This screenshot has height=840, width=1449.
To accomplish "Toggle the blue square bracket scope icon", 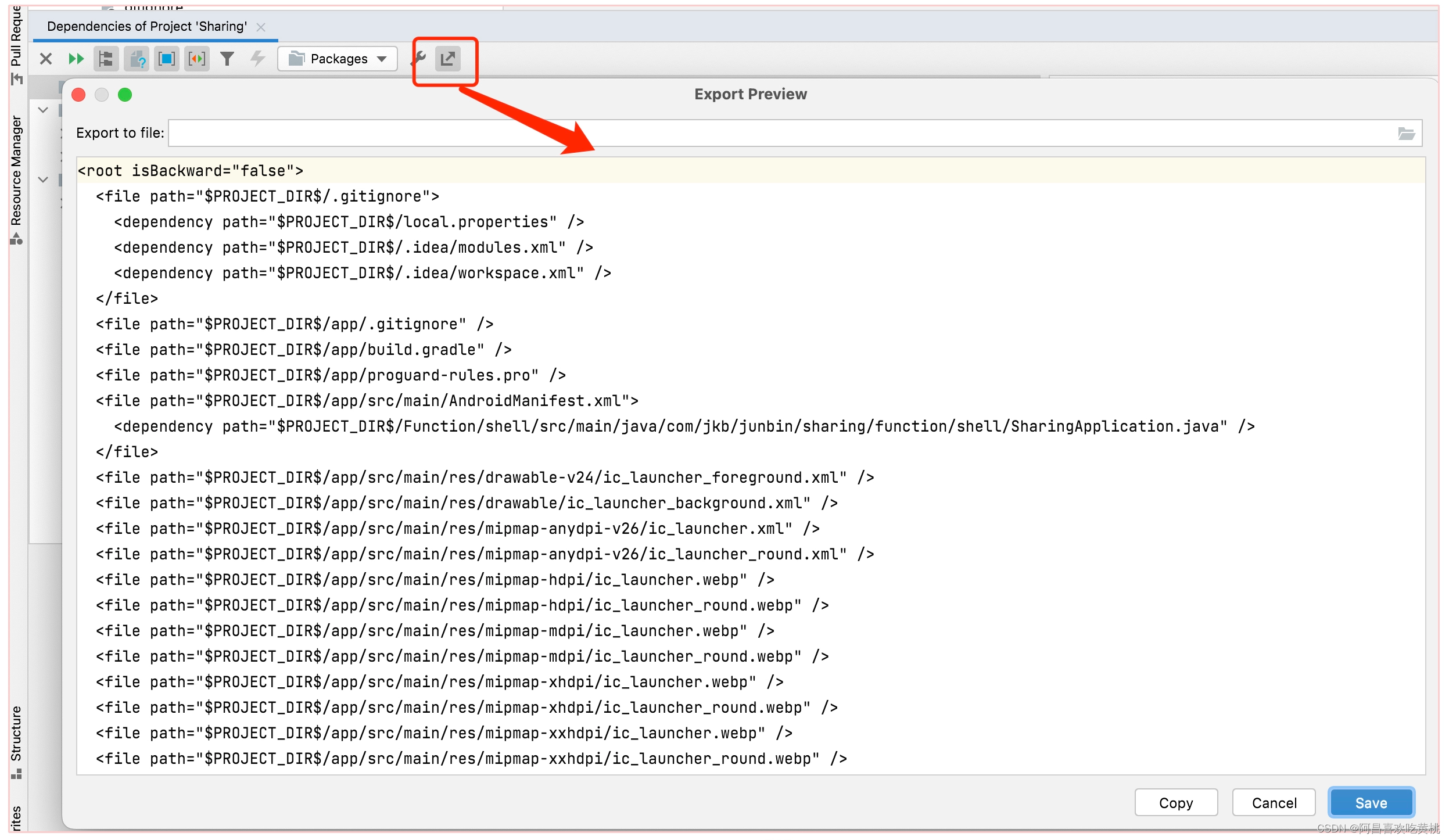I will [167, 59].
